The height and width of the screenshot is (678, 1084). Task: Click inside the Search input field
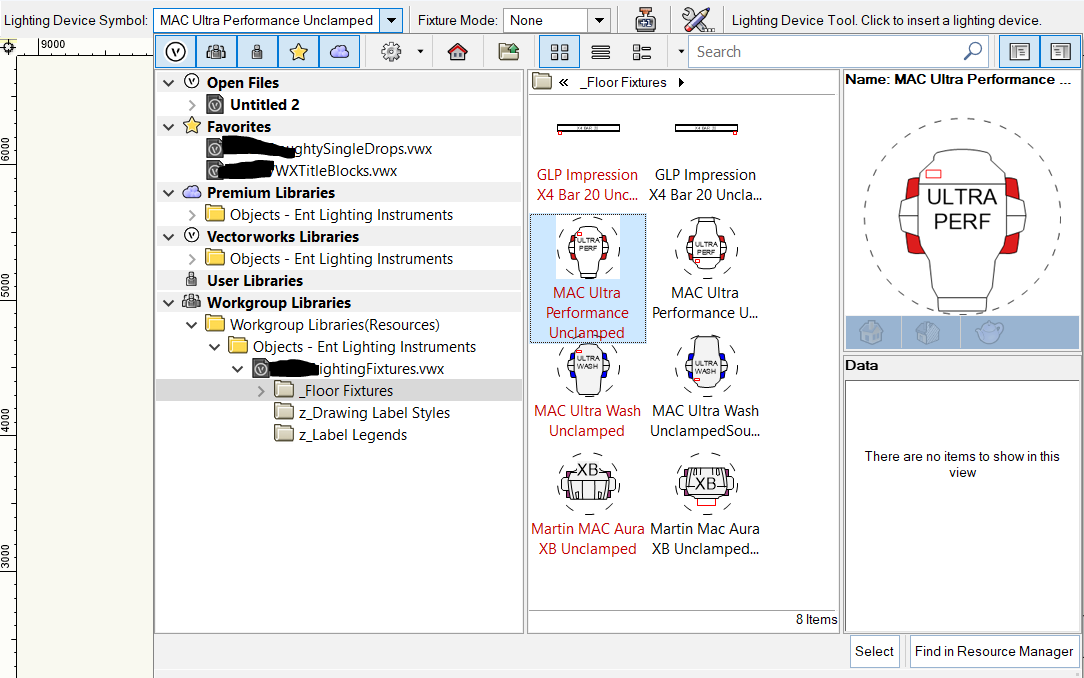[825, 52]
